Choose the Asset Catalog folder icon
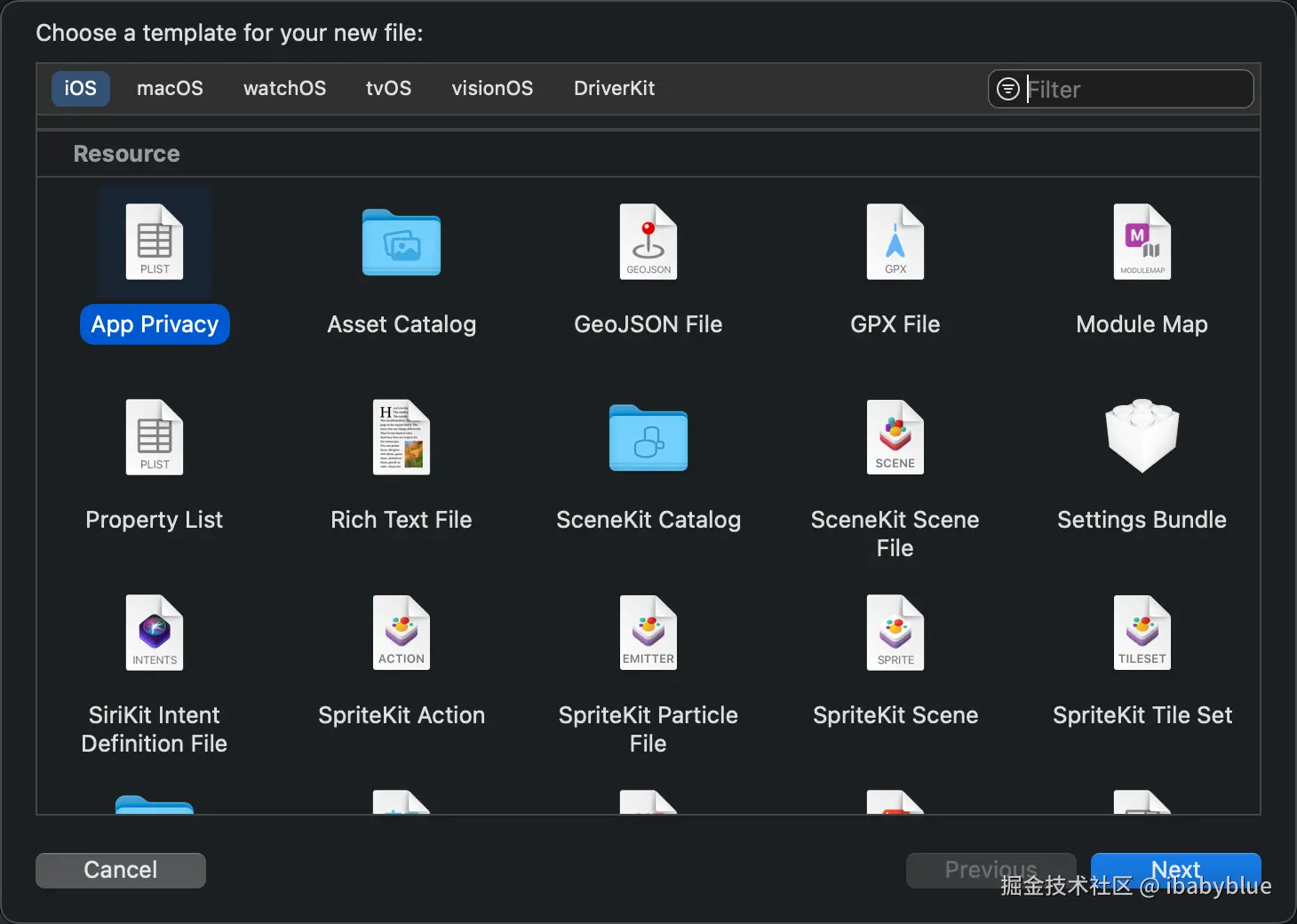1297x924 pixels. click(402, 243)
